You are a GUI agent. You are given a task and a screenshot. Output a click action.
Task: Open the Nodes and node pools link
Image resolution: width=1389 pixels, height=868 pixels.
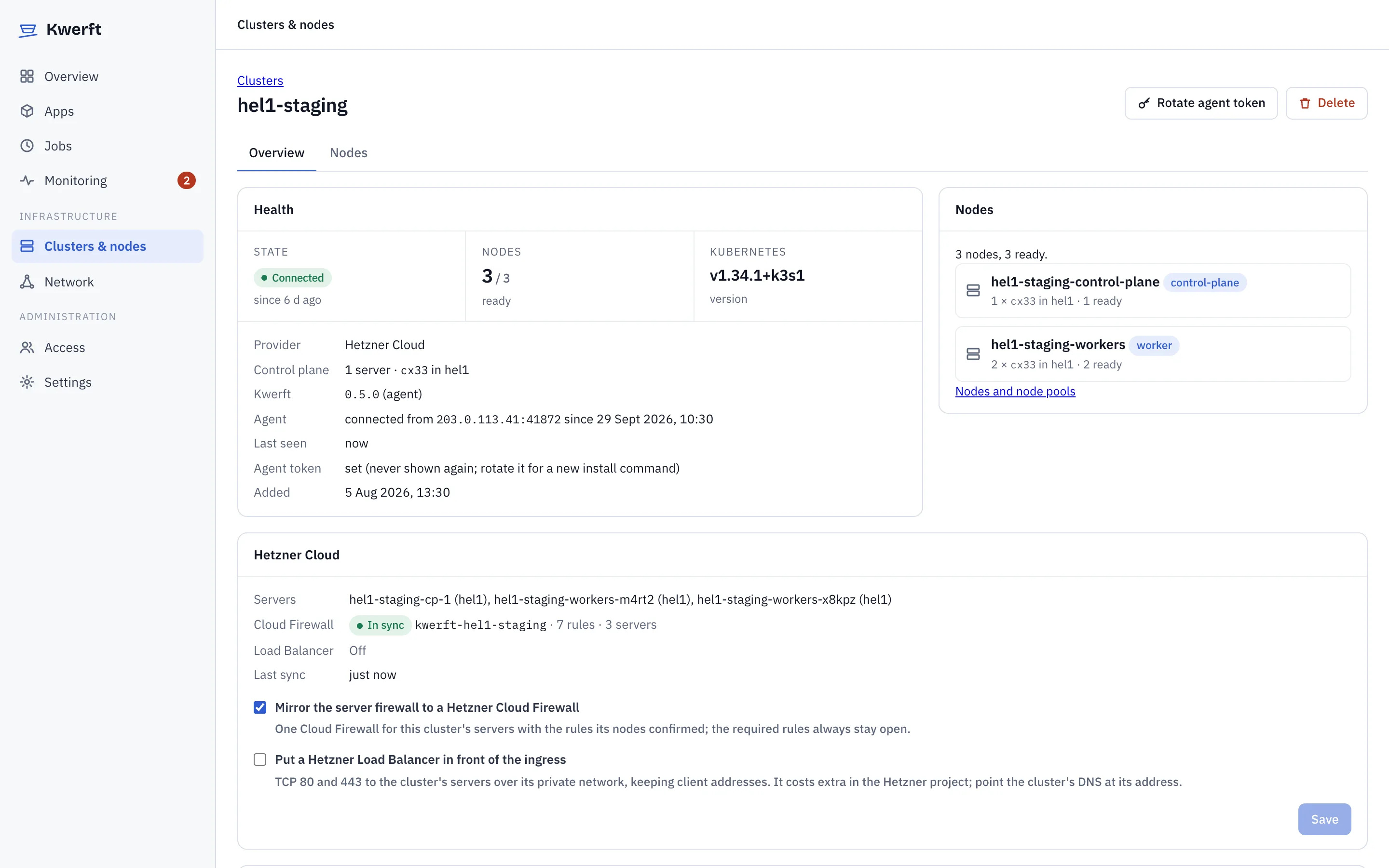point(1015,391)
